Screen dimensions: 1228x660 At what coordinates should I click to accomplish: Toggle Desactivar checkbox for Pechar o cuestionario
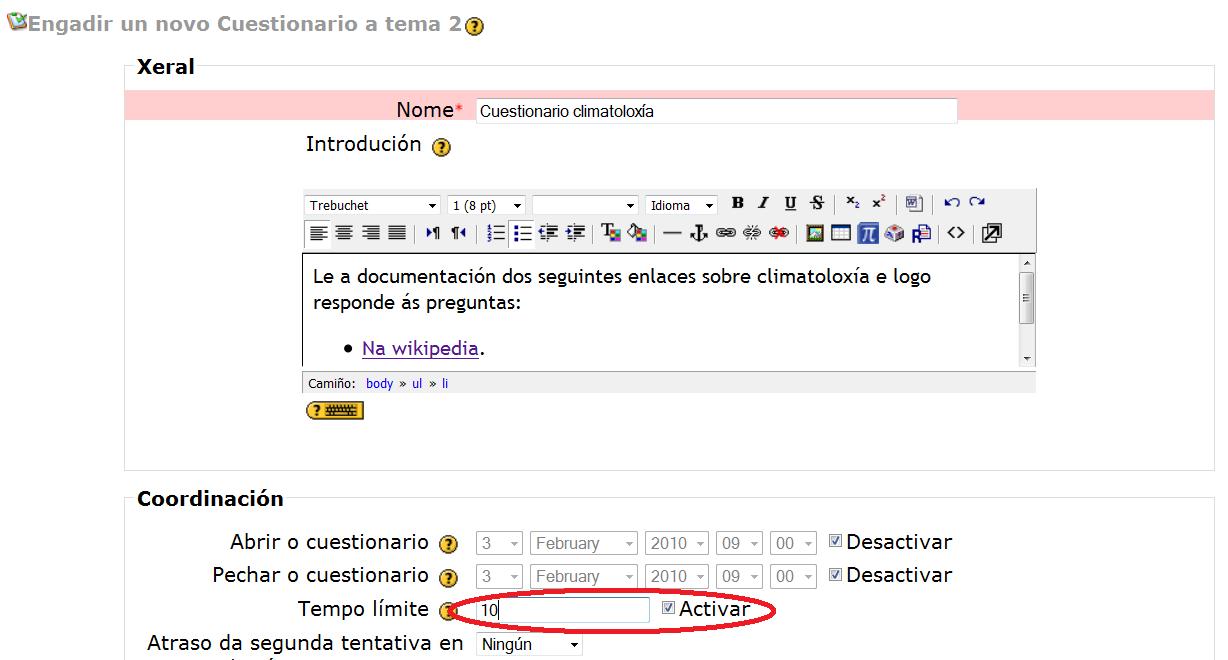pyautogui.click(x=836, y=575)
